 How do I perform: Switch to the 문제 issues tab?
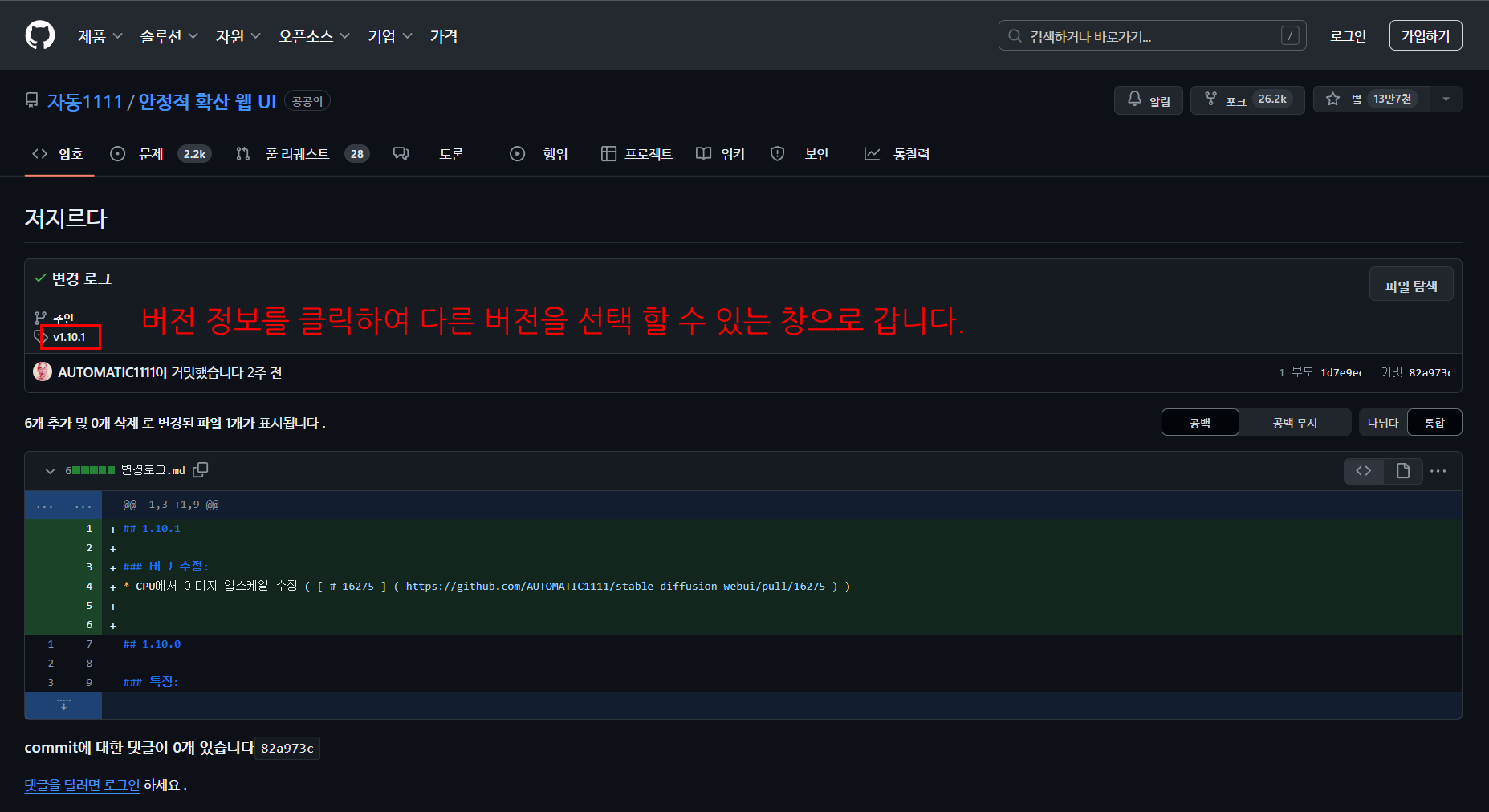click(x=160, y=153)
